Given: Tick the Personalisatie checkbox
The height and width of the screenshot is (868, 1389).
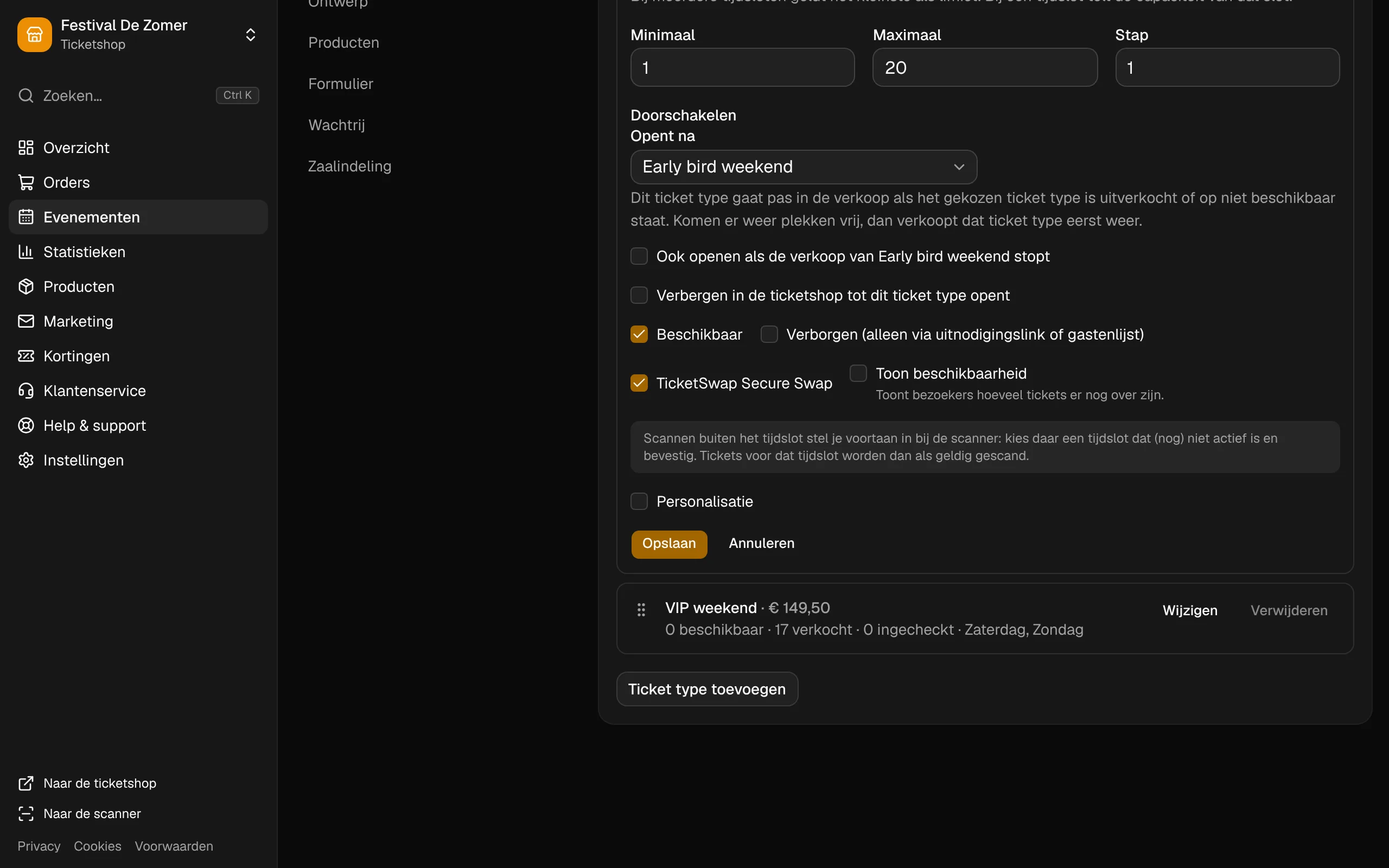Looking at the screenshot, I should pyautogui.click(x=639, y=501).
